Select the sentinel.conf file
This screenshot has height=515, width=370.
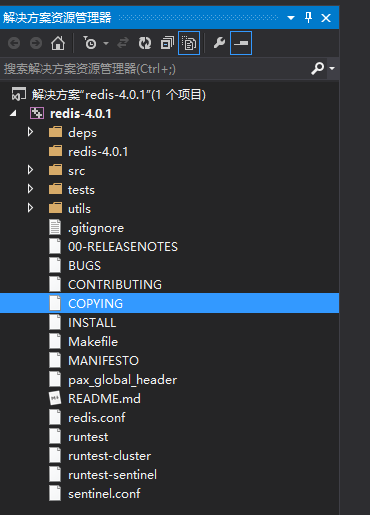(104, 494)
